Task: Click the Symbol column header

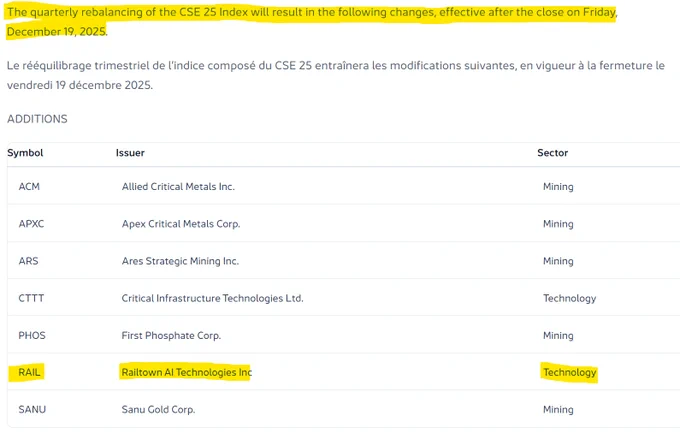Action: (25, 153)
